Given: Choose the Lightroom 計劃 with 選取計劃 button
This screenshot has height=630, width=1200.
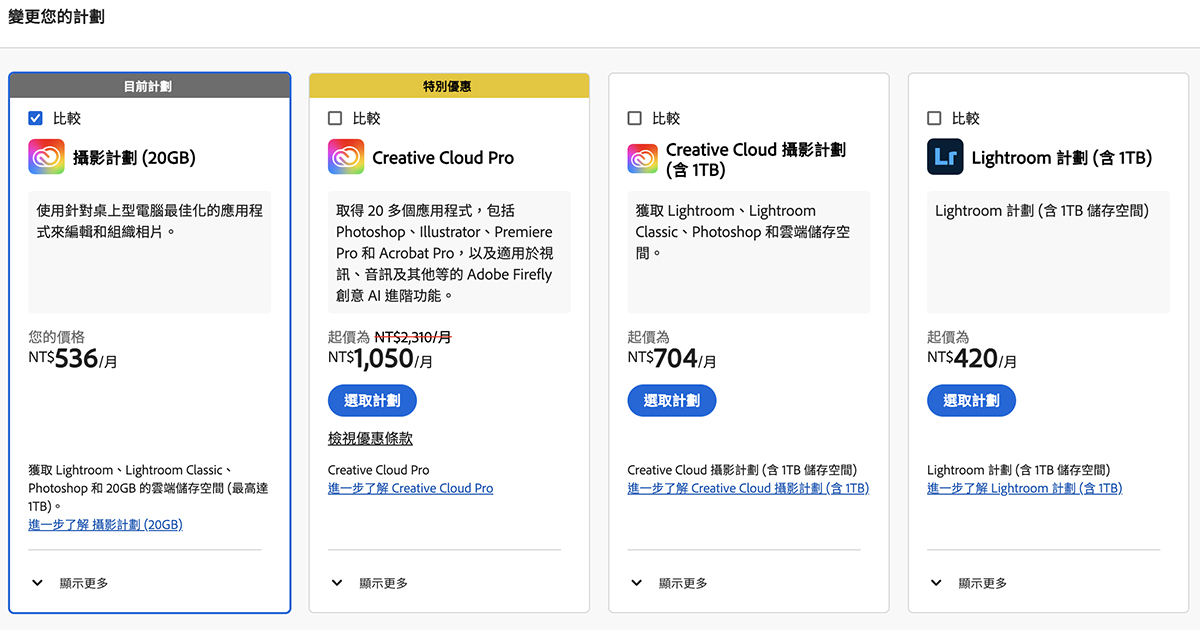Looking at the screenshot, I should coord(971,401).
